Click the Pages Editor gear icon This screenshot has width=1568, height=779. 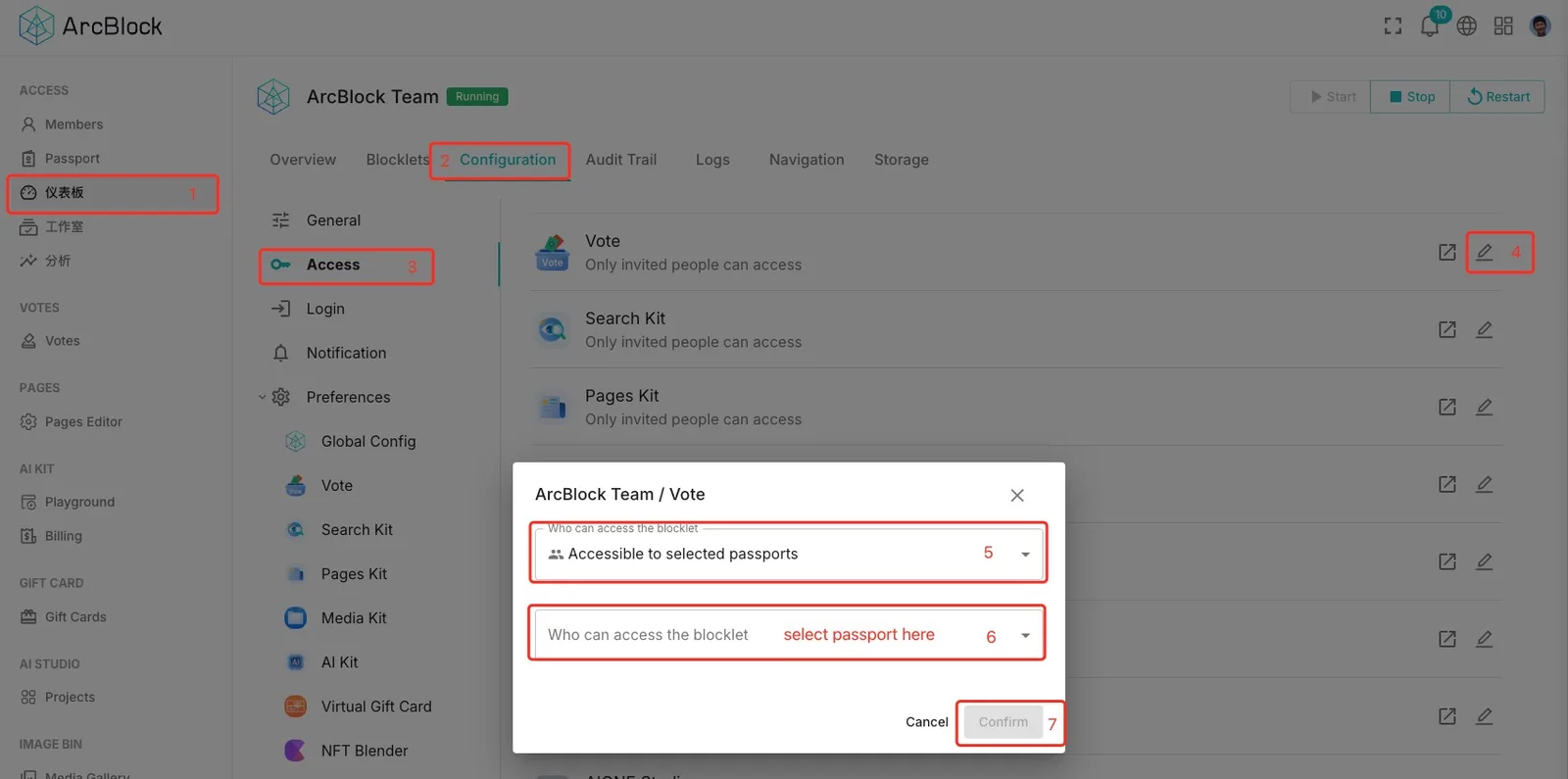click(x=28, y=421)
